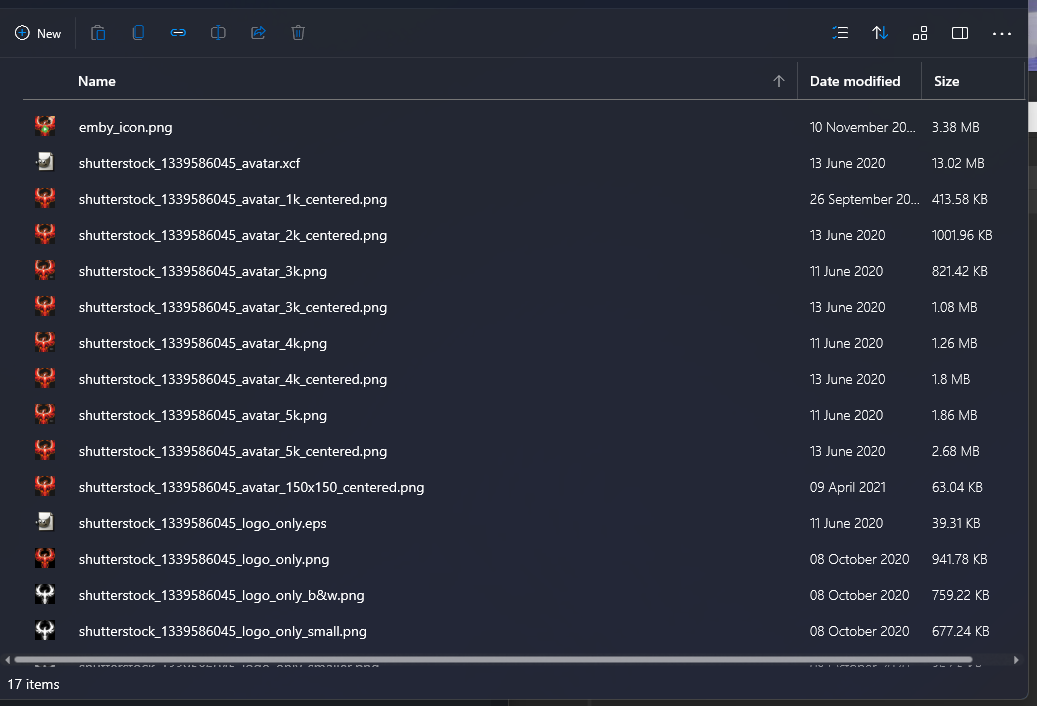Click the avatar.xcf file icon
Image resolution: width=1037 pixels, height=706 pixels.
[45, 162]
